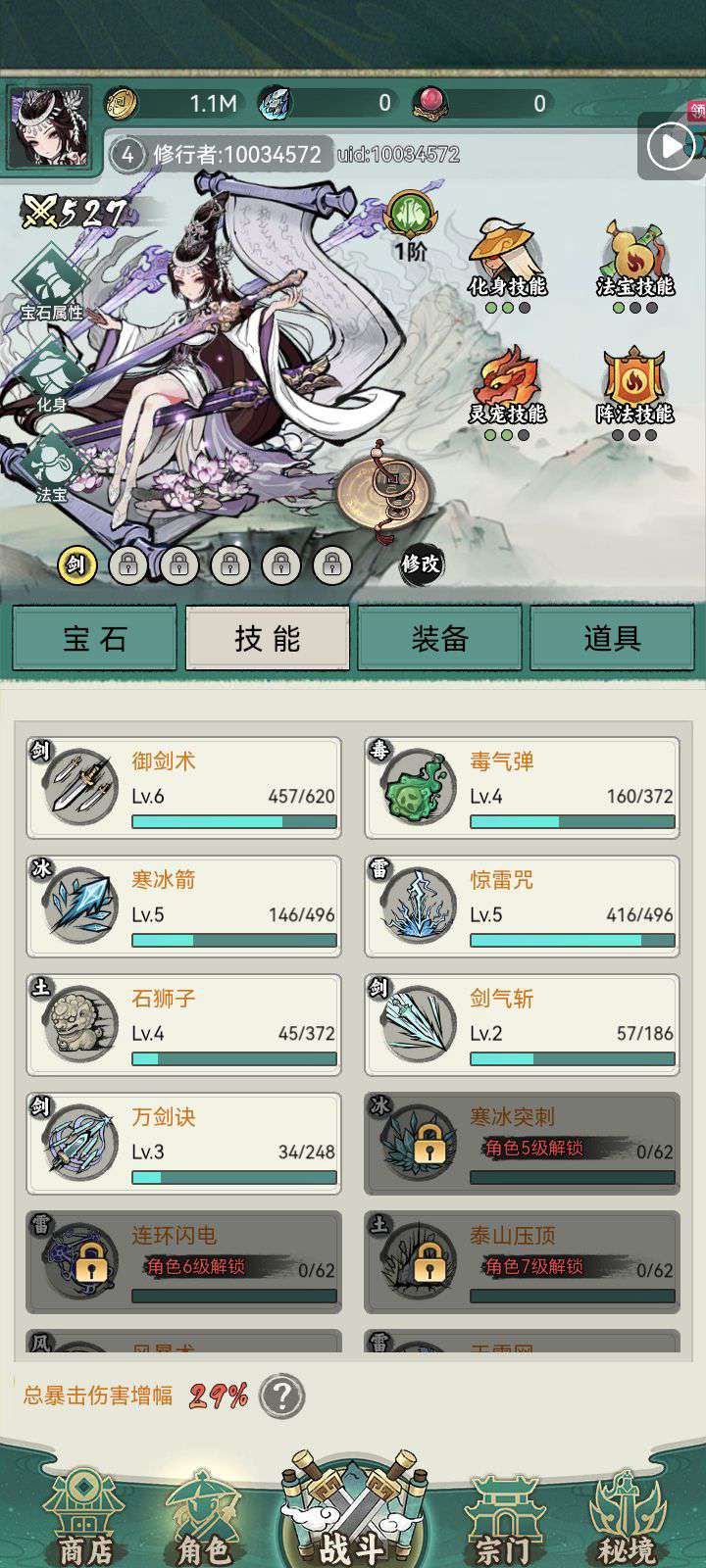Image resolution: width=706 pixels, height=1568 pixels.
Task: Click the play button at top right
Action: [x=671, y=147]
